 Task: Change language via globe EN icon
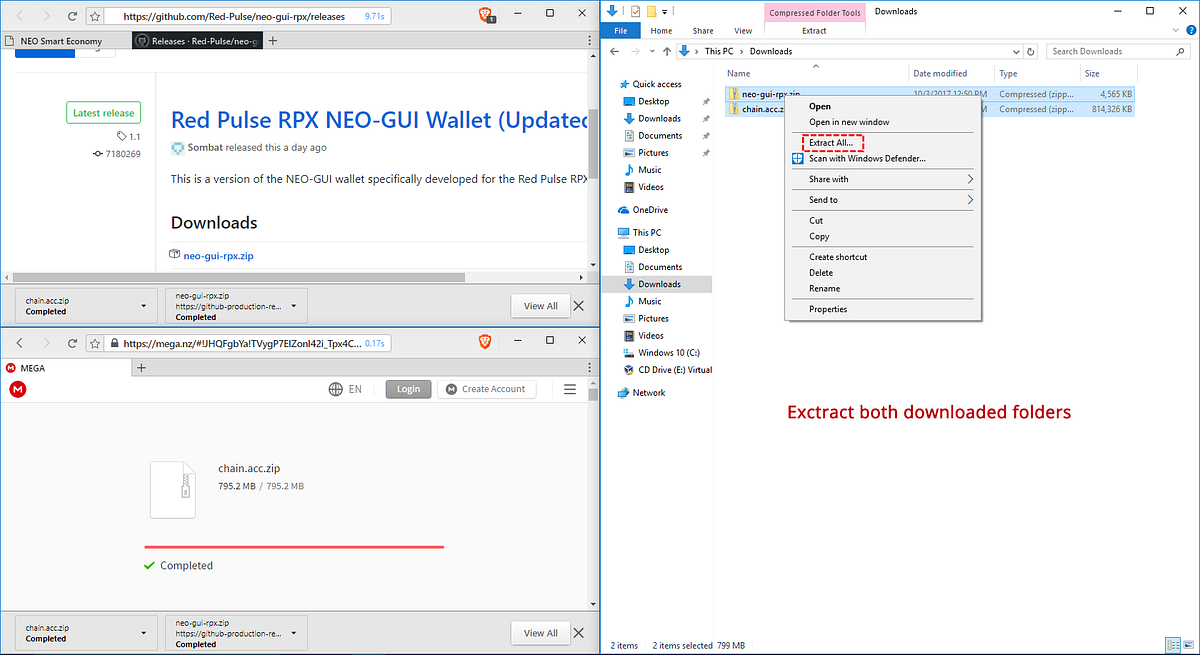coord(345,389)
